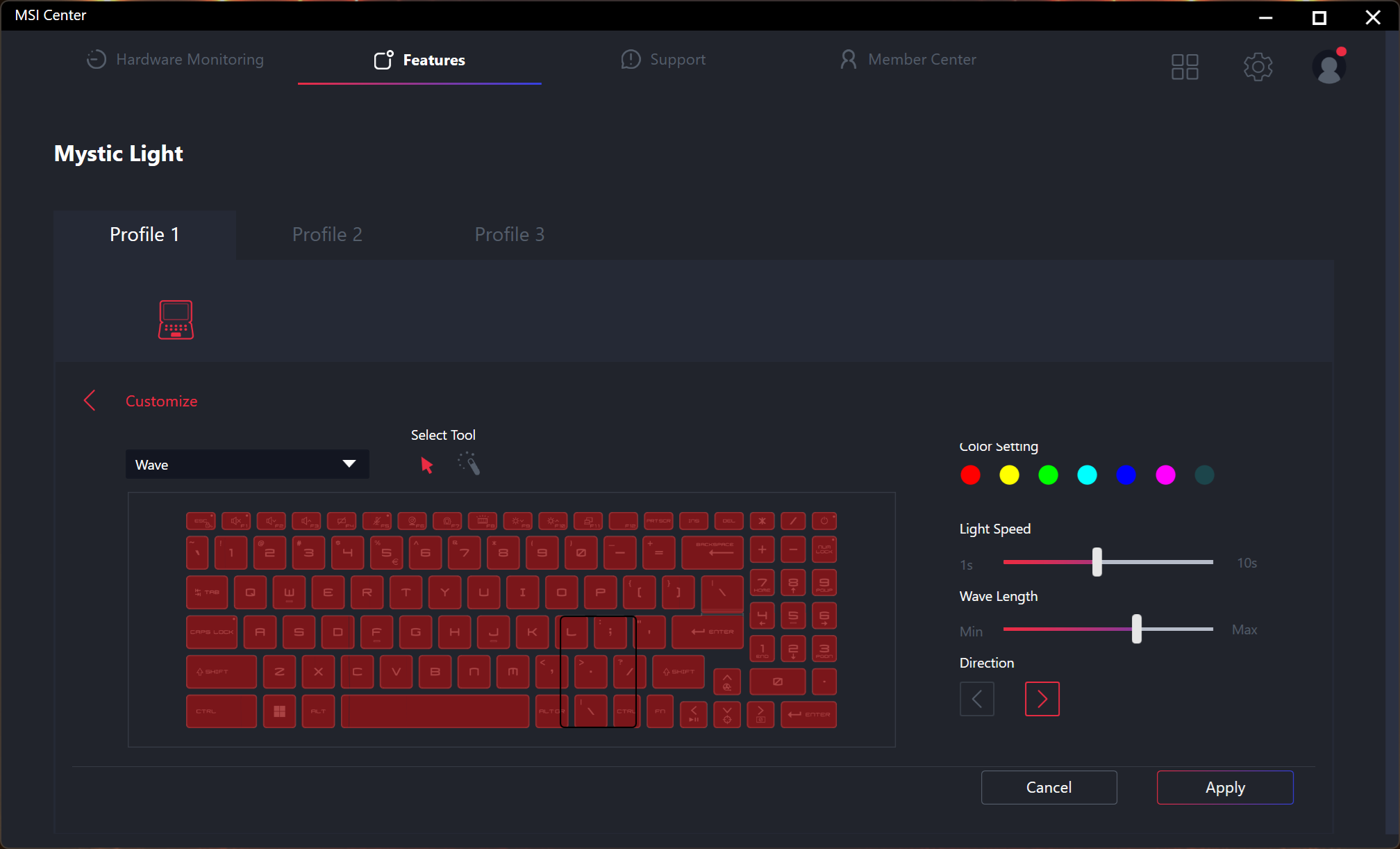Pick the green color swatch
Screen dimensions: 1400x849
tap(1048, 475)
